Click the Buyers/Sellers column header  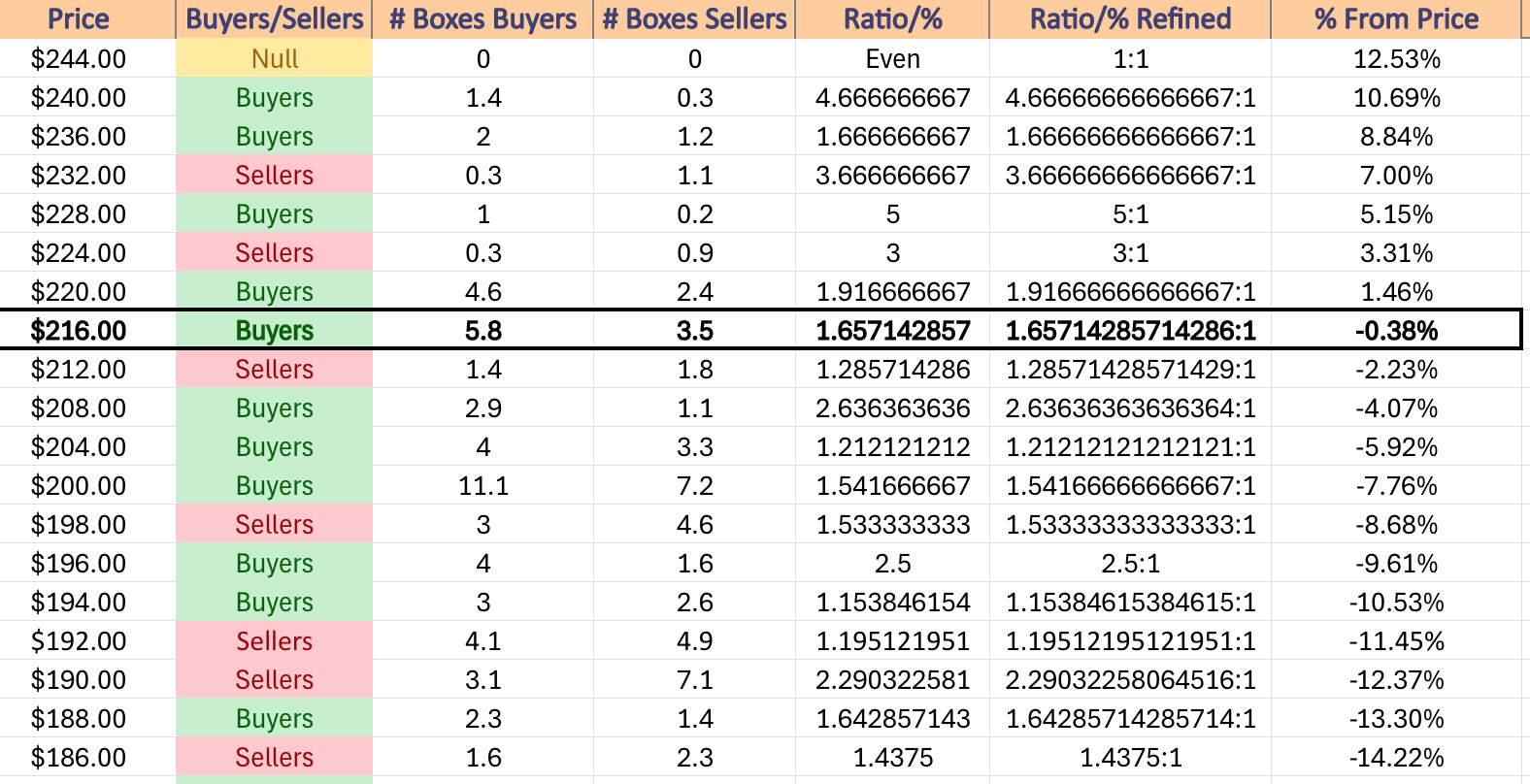pos(275,19)
